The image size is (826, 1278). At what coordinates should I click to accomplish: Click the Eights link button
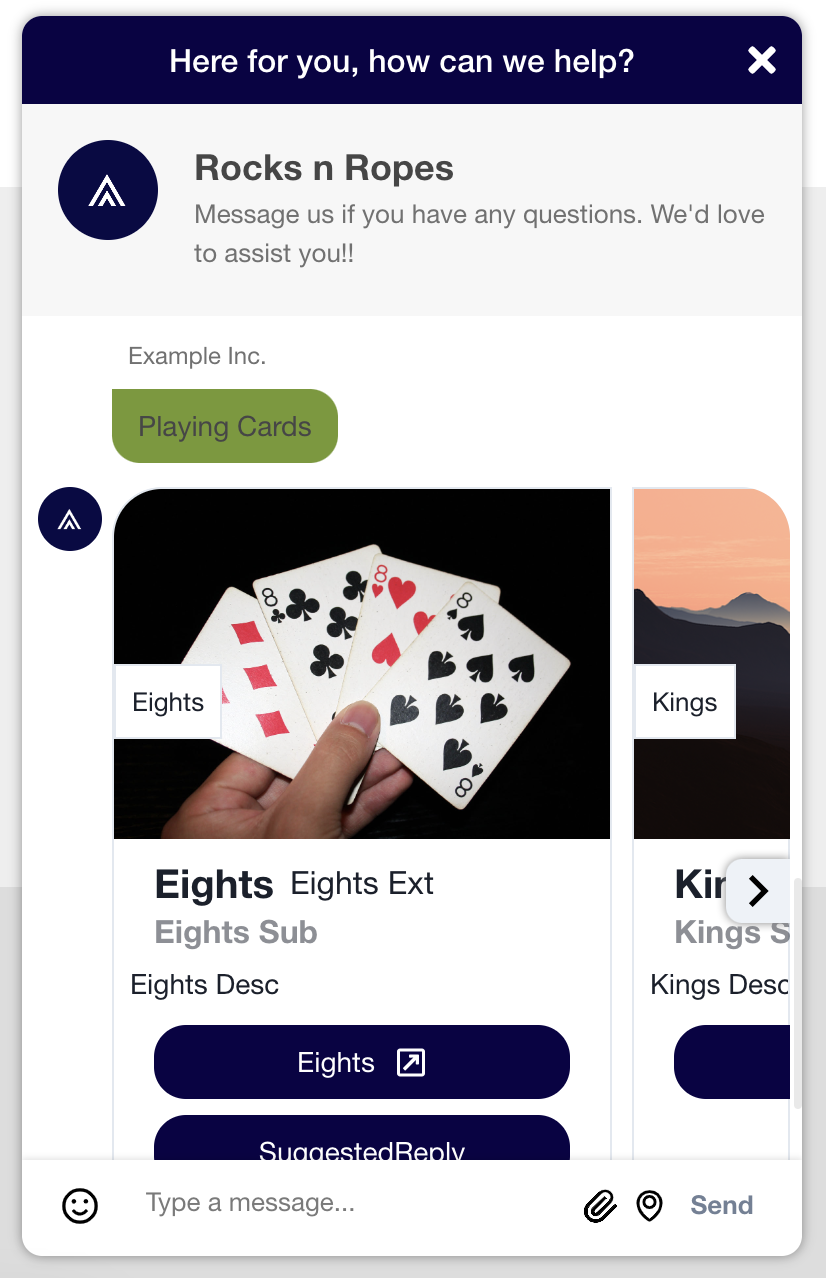point(362,1062)
